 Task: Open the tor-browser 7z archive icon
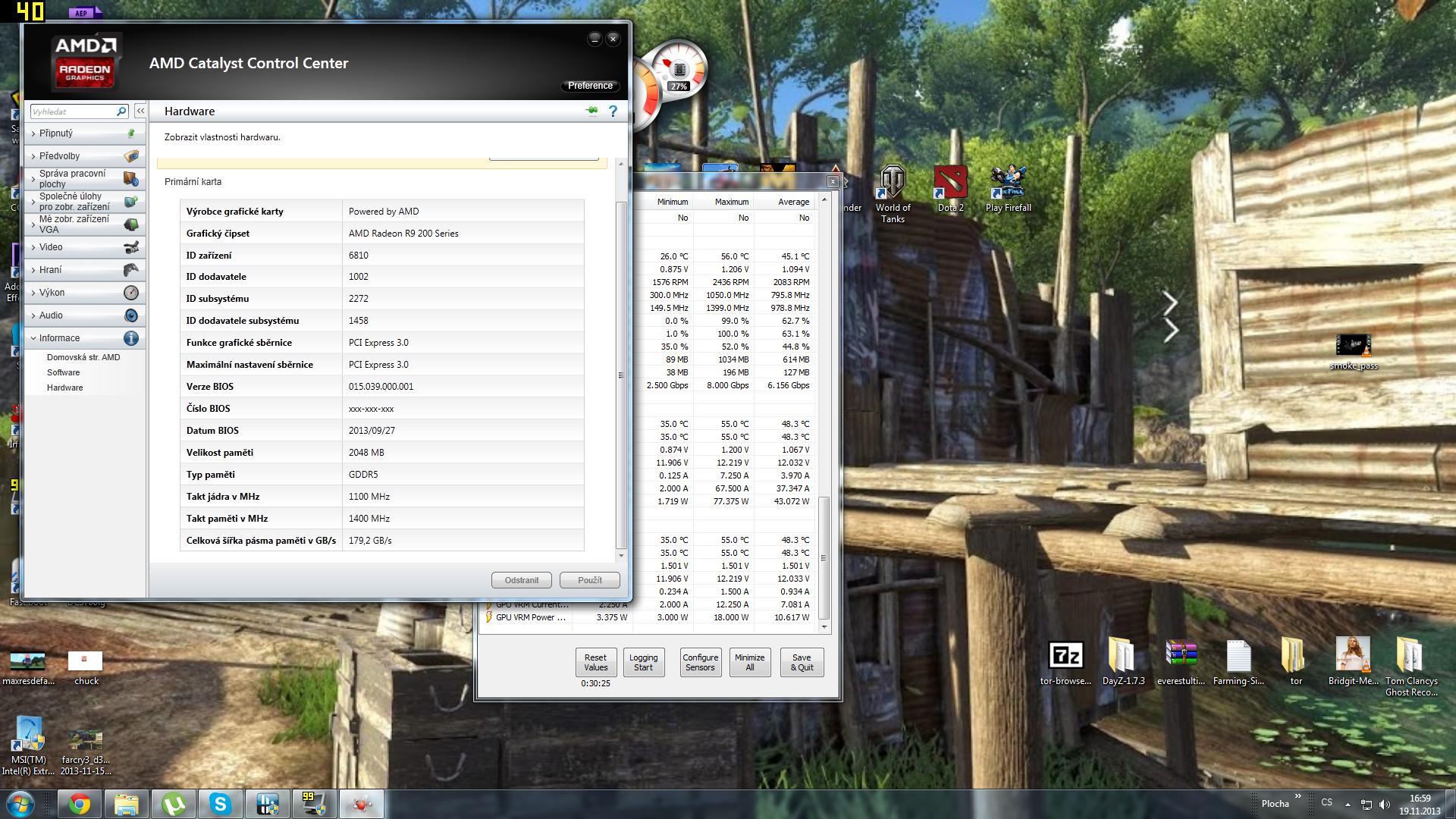coord(1065,664)
